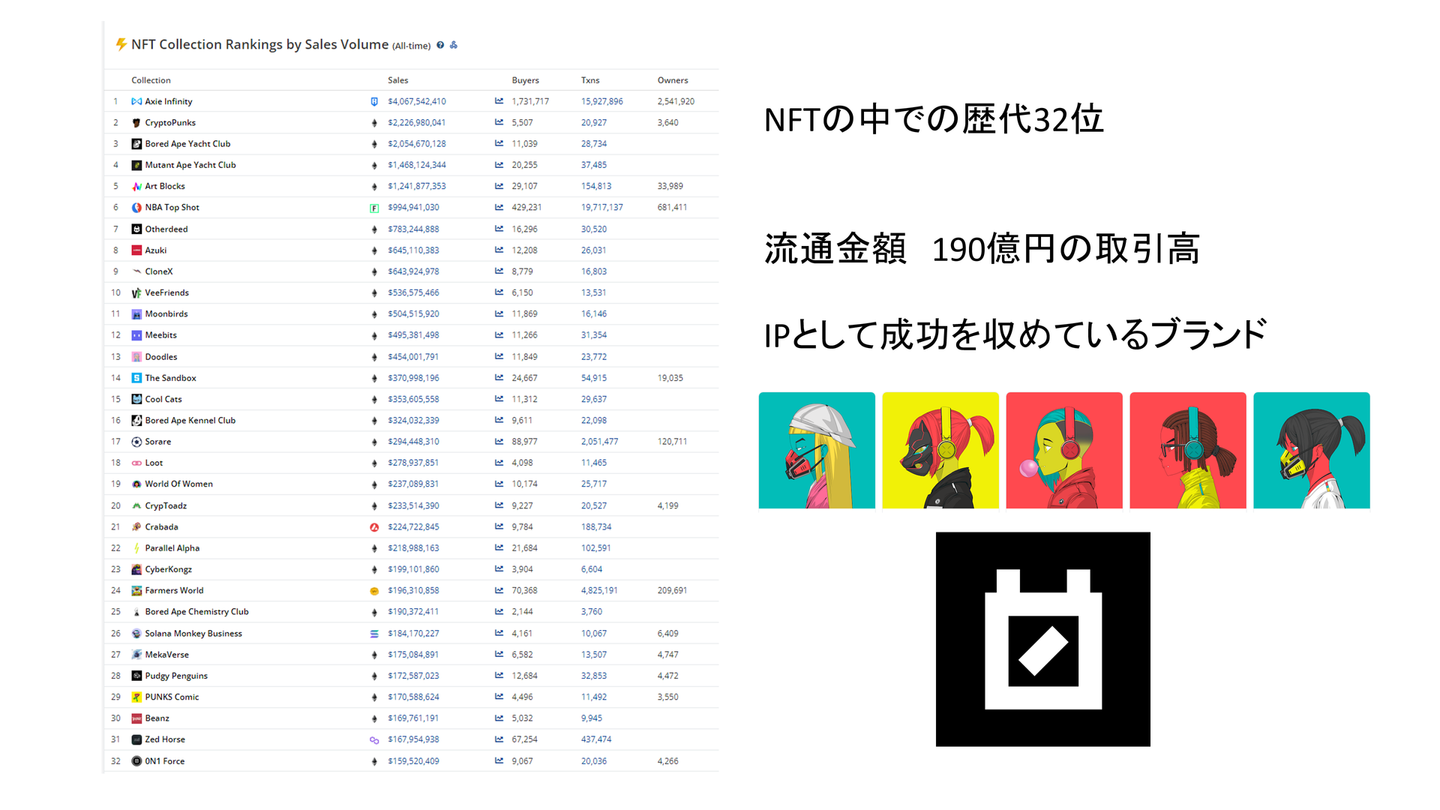Click the Avalanche blockchain icon in Crabada row
The width and height of the screenshot is (1440, 810).
(374, 527)
